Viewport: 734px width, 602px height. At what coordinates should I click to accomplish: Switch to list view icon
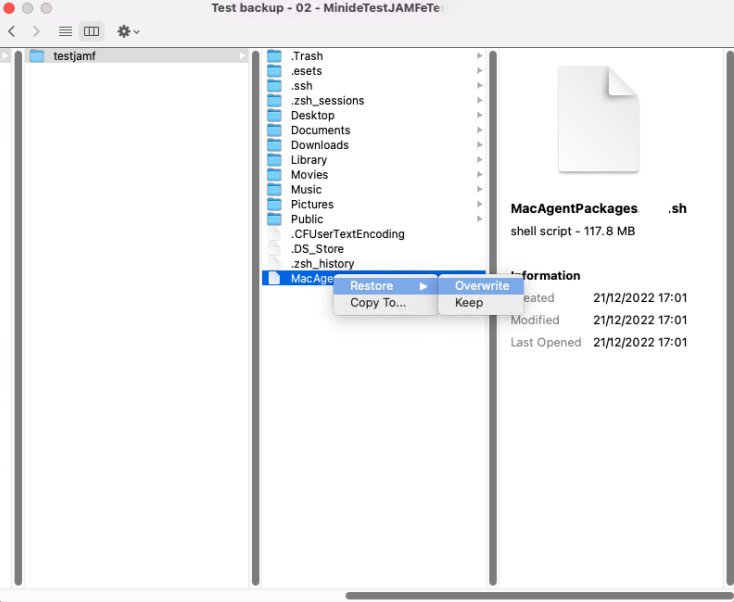click(65, 32)
